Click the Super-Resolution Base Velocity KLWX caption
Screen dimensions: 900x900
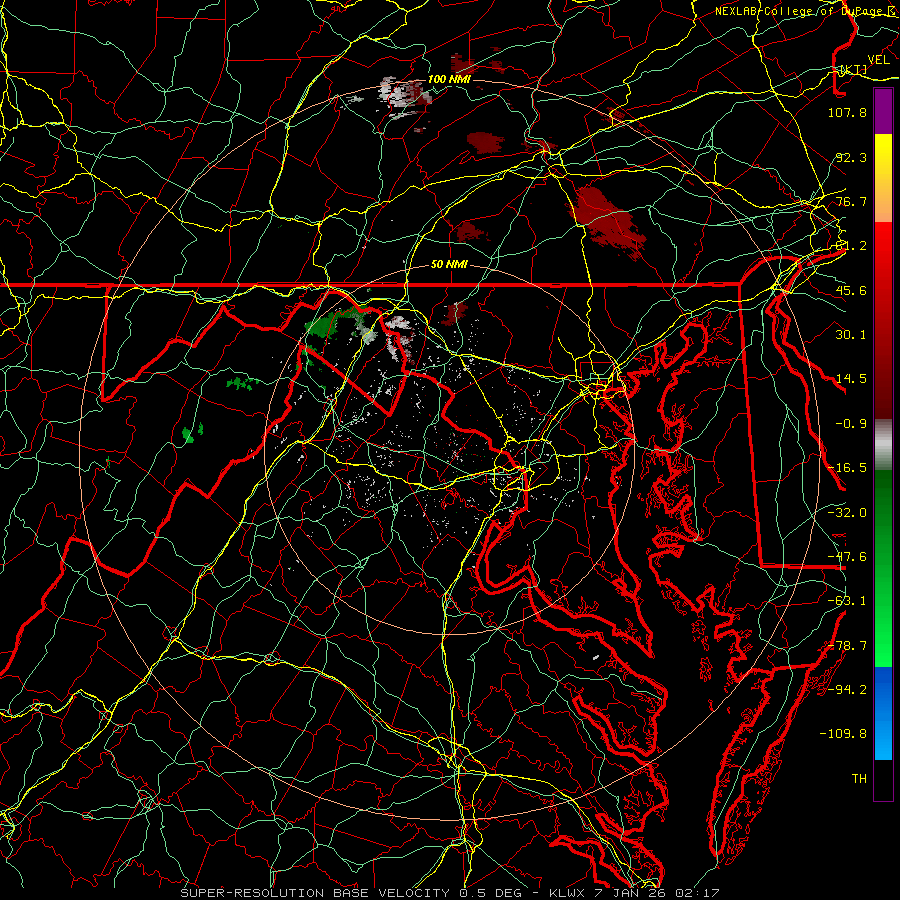[449, 893]
